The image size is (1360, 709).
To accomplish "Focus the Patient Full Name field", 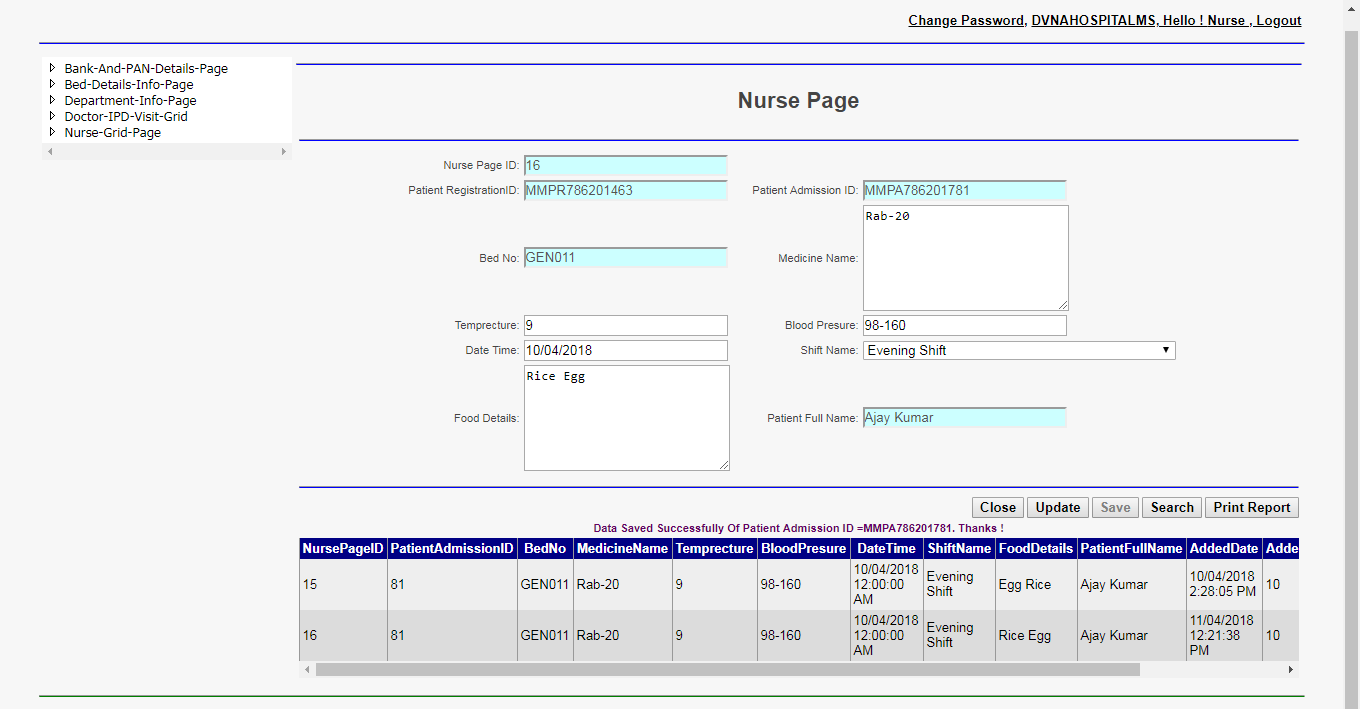I will tap(965, 417).
